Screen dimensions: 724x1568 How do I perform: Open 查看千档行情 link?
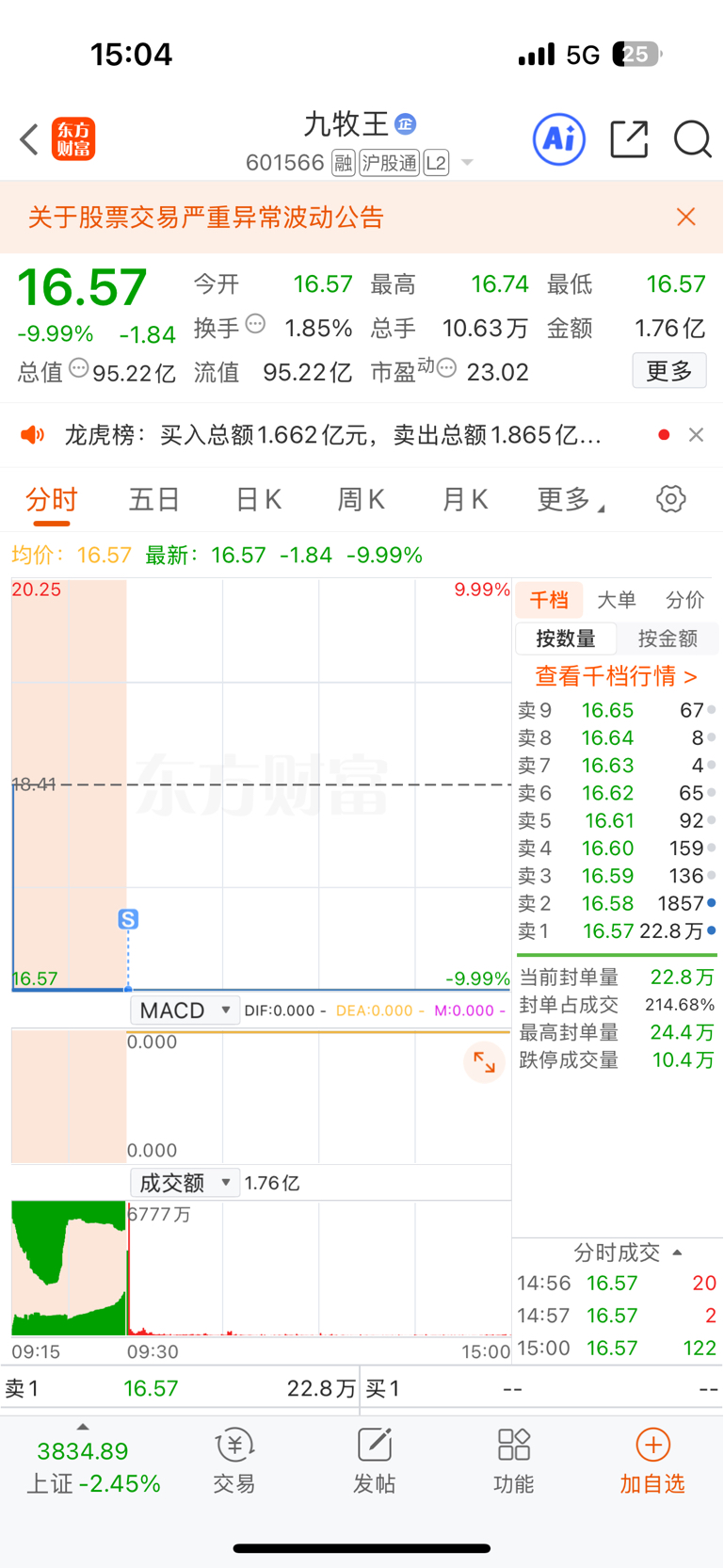pyautogui.click(x=617, y=675)
